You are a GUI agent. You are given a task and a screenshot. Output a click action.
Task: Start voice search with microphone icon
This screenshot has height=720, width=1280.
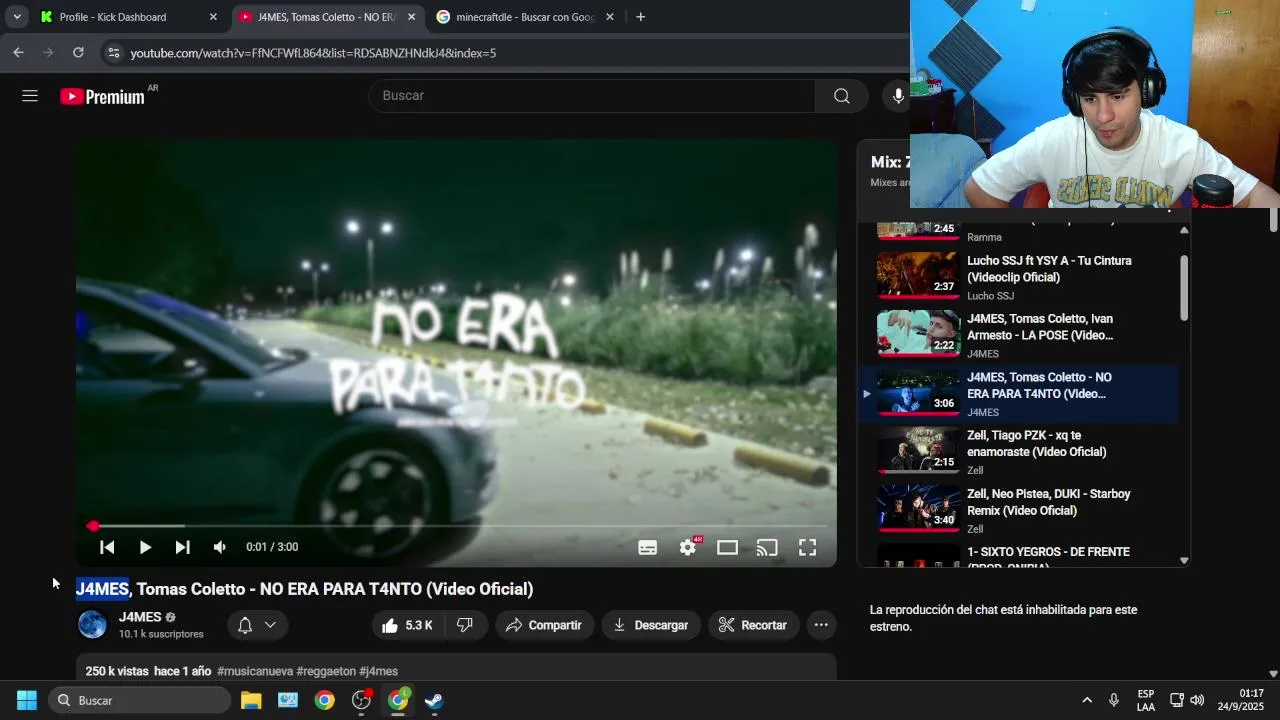point(898,96)
